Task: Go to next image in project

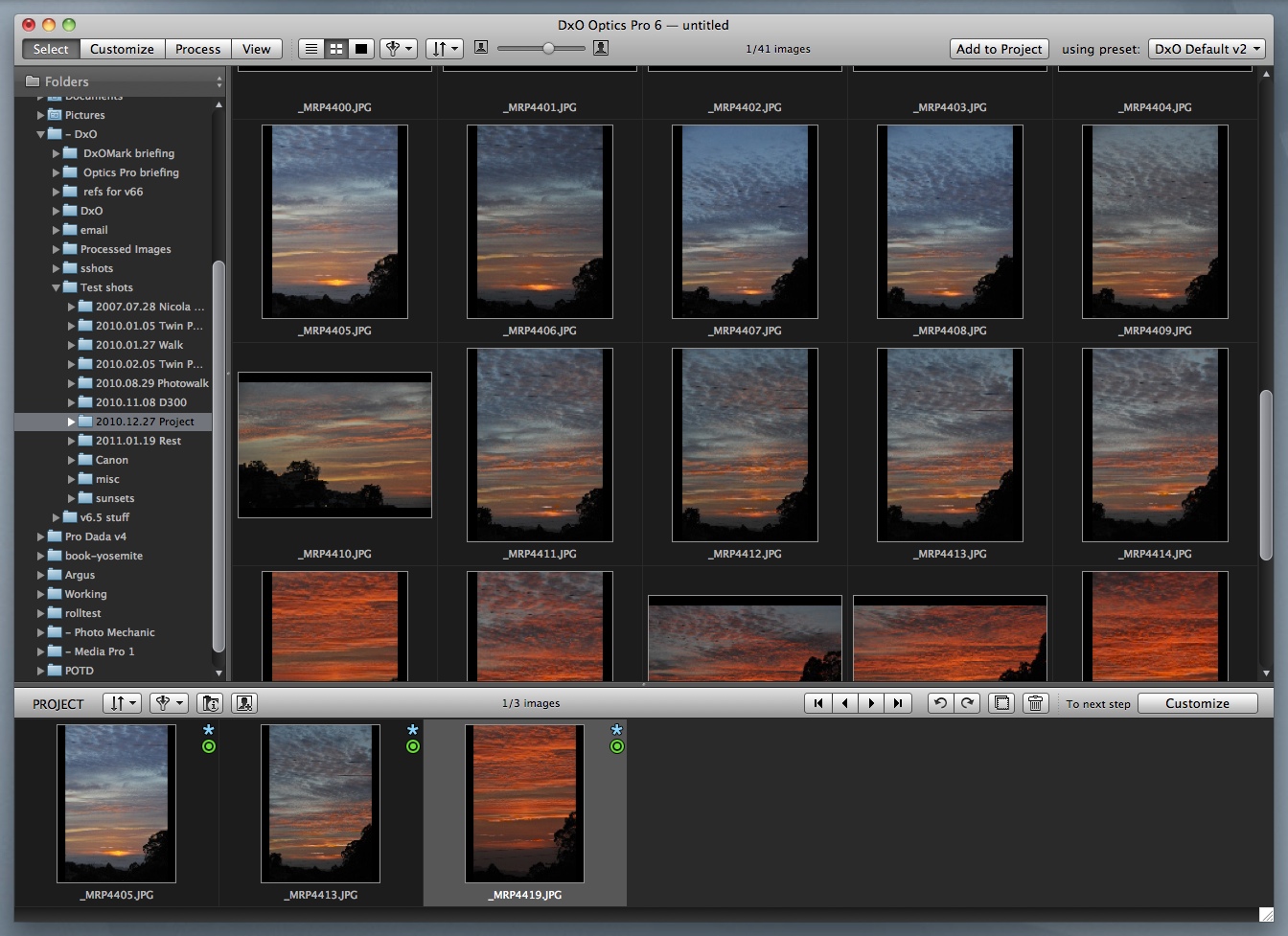Action: pyautogui.click(x=871, y=703)
